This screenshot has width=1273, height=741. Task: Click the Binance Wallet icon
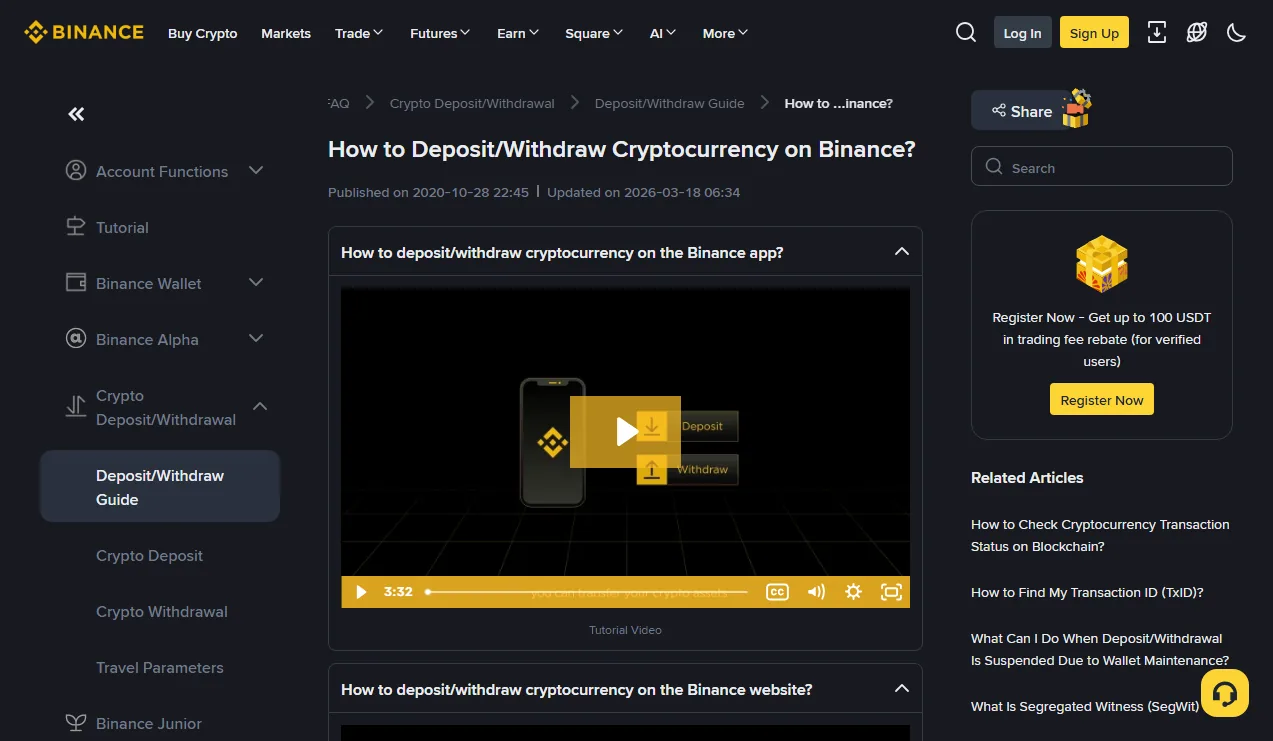coord(76,283)
